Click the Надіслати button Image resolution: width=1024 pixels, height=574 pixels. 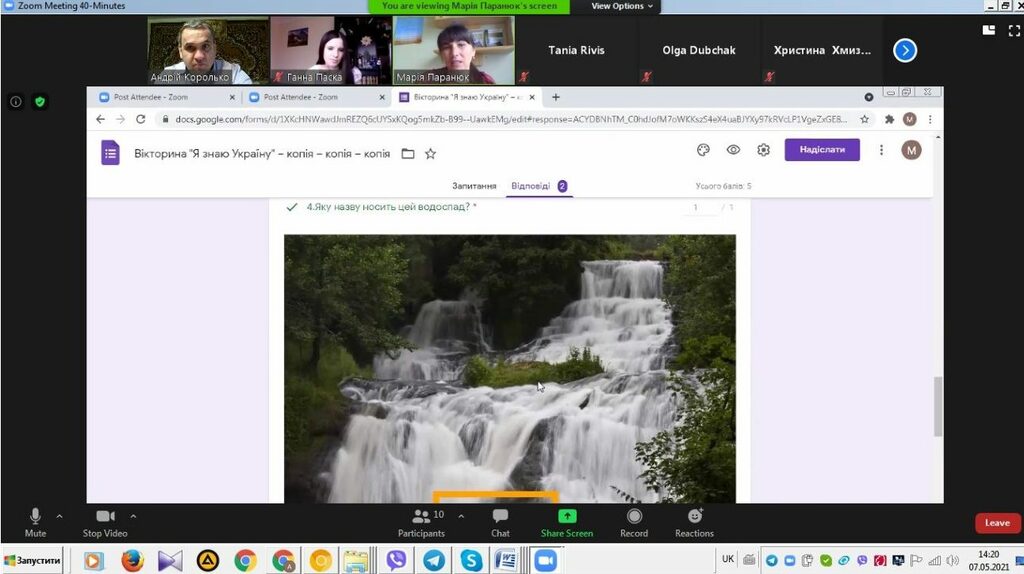(821, 150)
